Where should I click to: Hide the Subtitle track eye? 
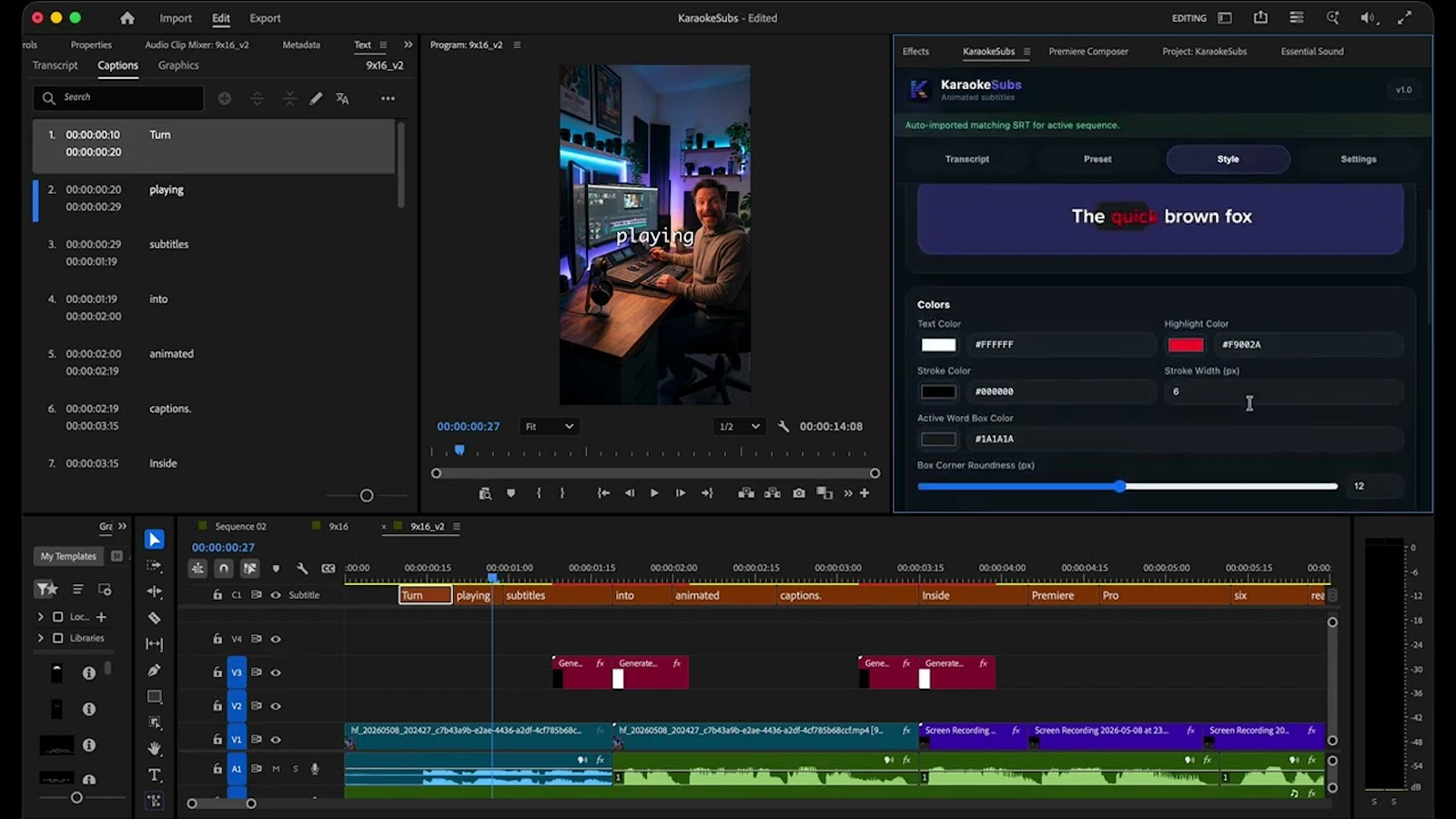(x=276, y=595)
